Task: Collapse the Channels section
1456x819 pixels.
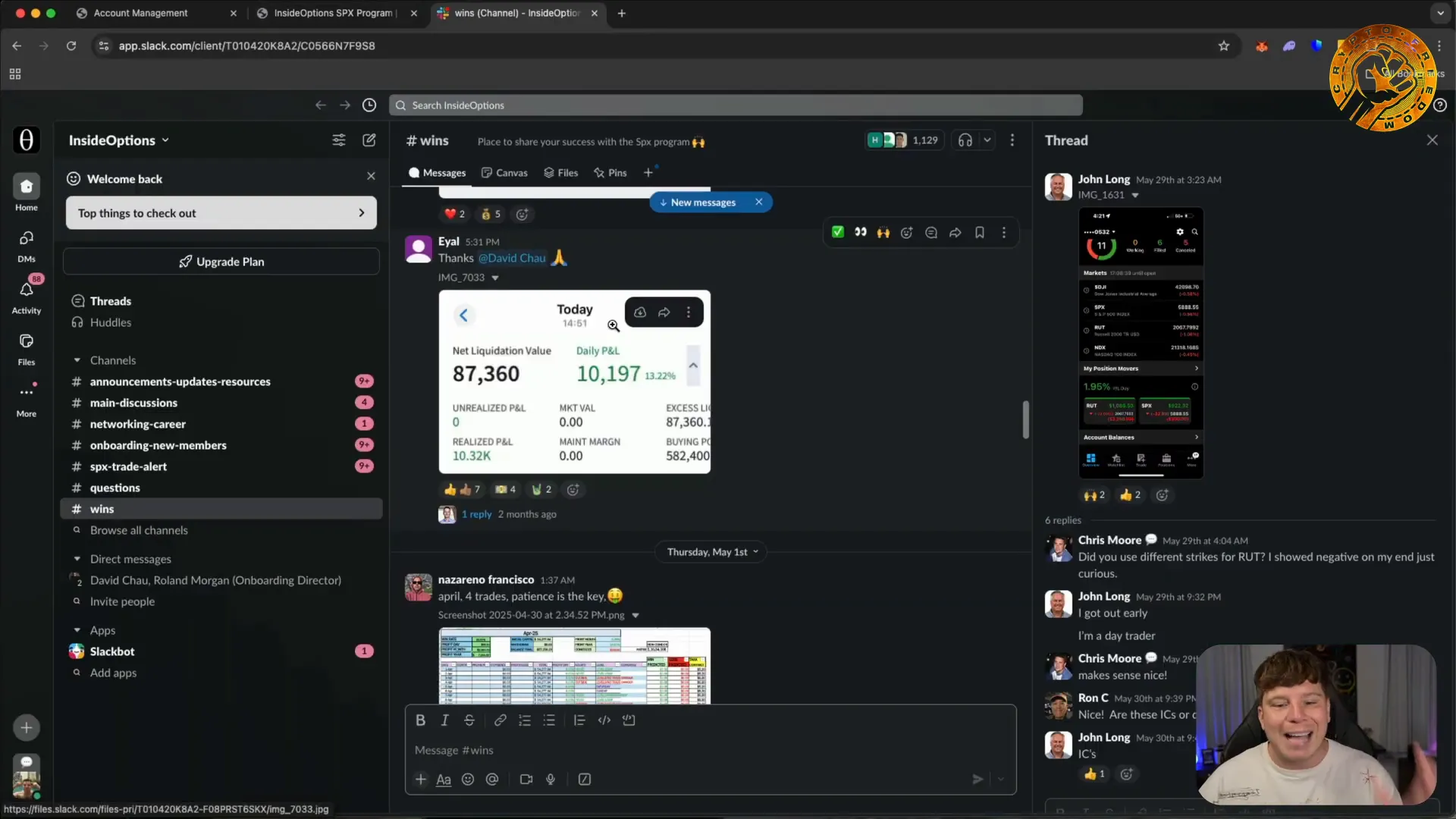Action: pyautogui.click(x=77, y=360)
